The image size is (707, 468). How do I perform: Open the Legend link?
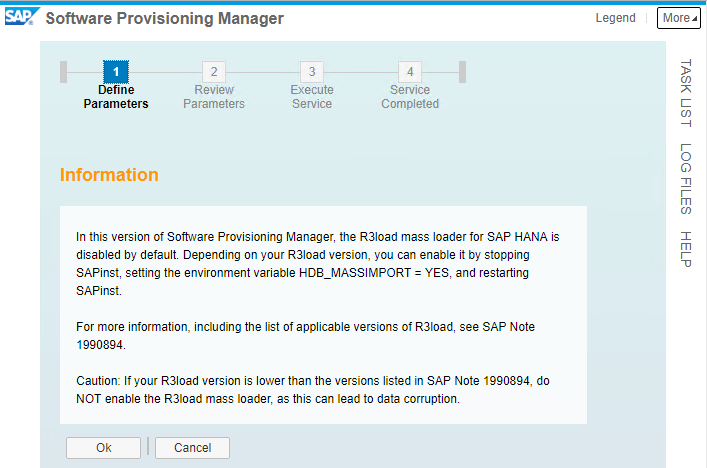point(615,18)
